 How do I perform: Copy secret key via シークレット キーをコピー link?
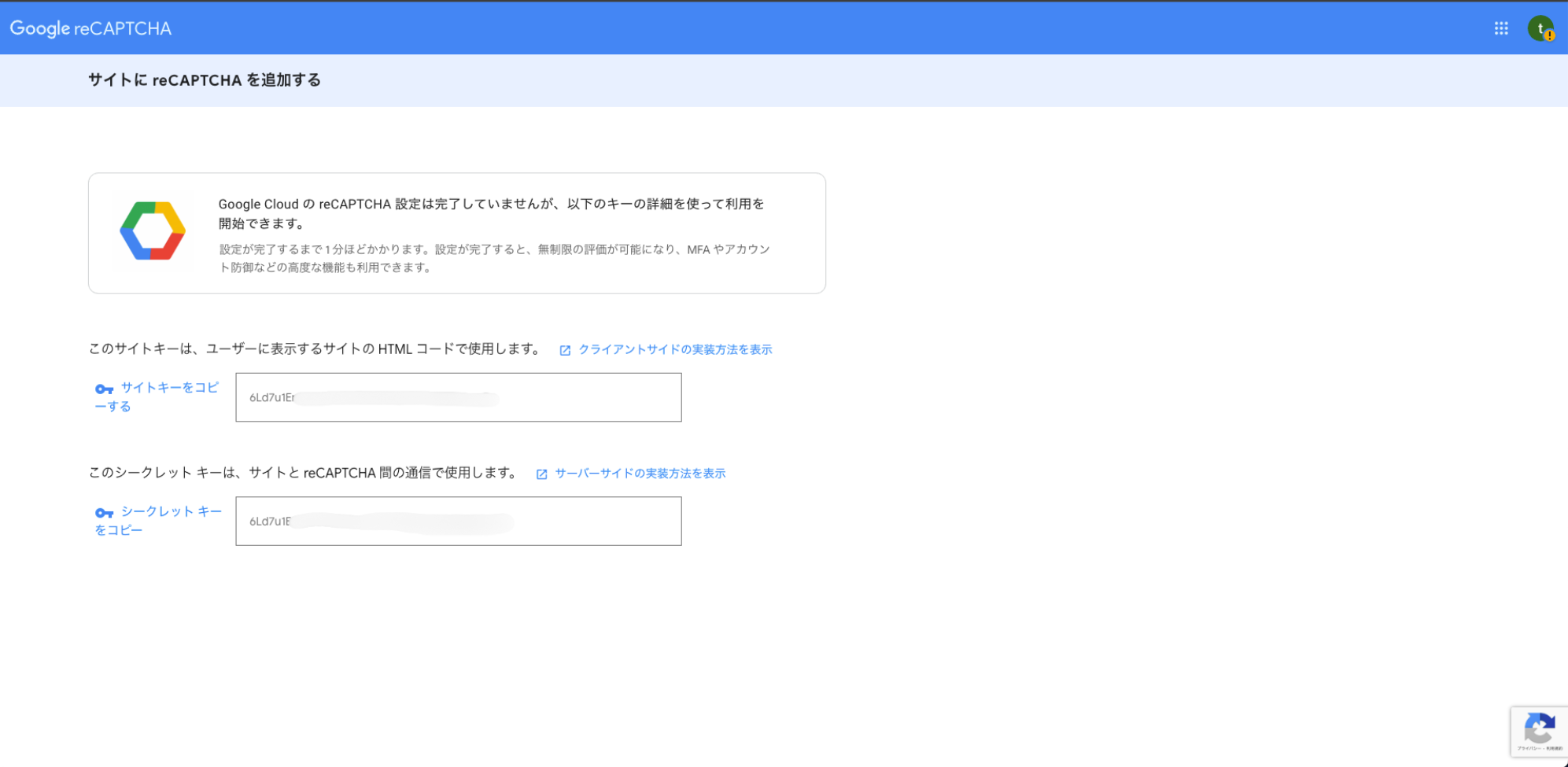[x=158, y=520]
